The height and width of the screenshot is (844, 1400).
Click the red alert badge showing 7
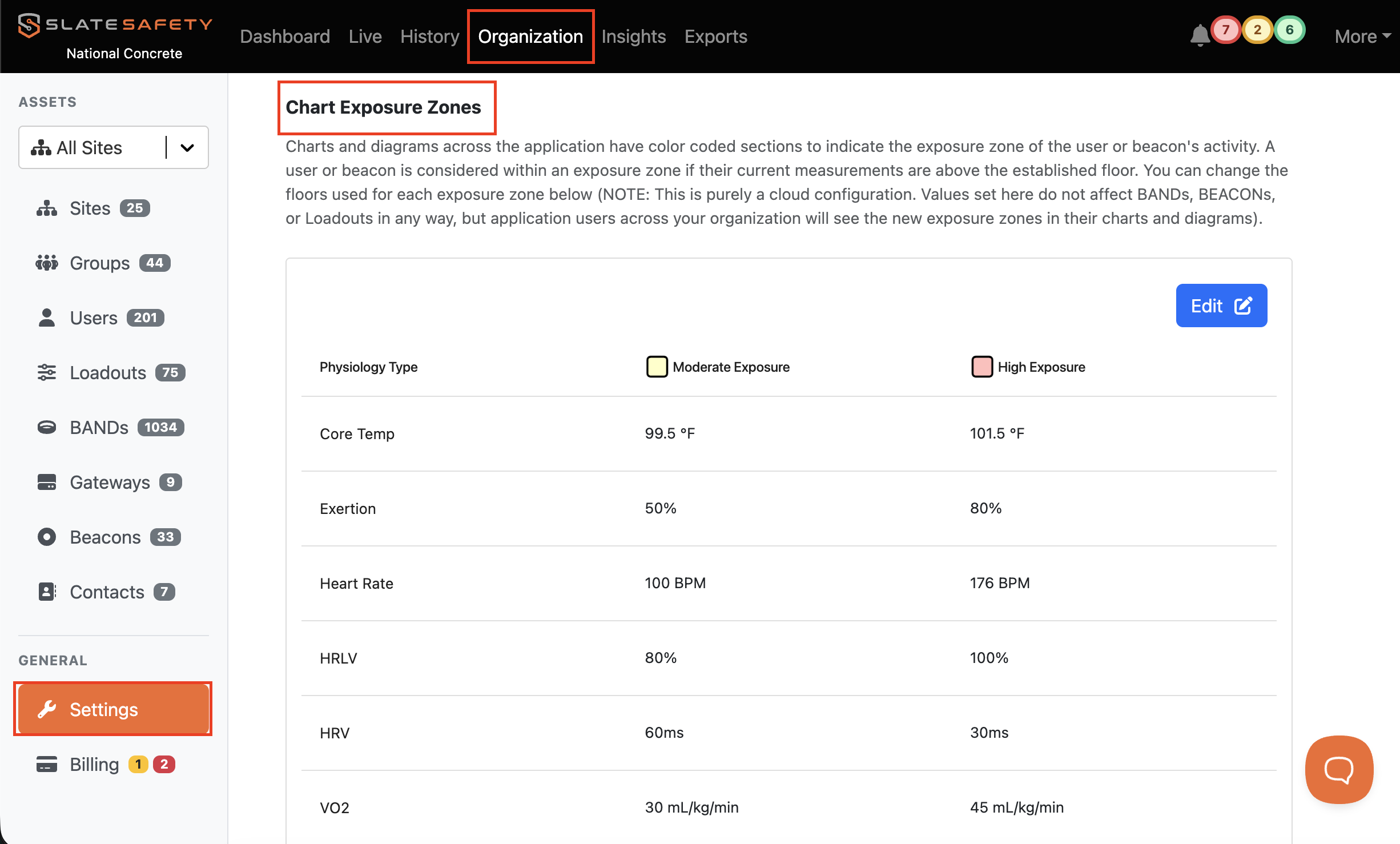1225,30
